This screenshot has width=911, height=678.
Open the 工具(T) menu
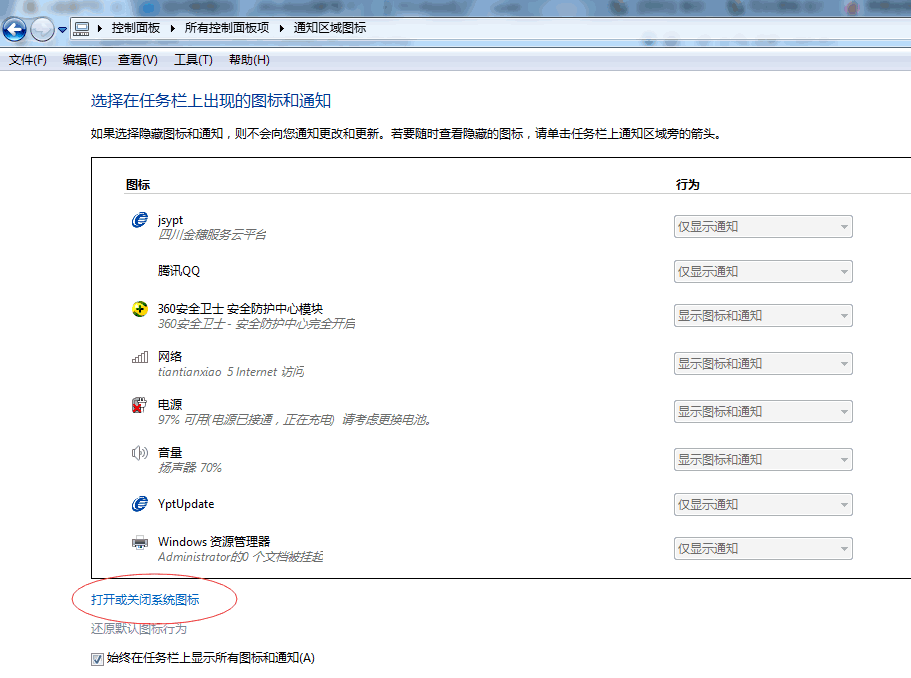[x=193, y=60]
